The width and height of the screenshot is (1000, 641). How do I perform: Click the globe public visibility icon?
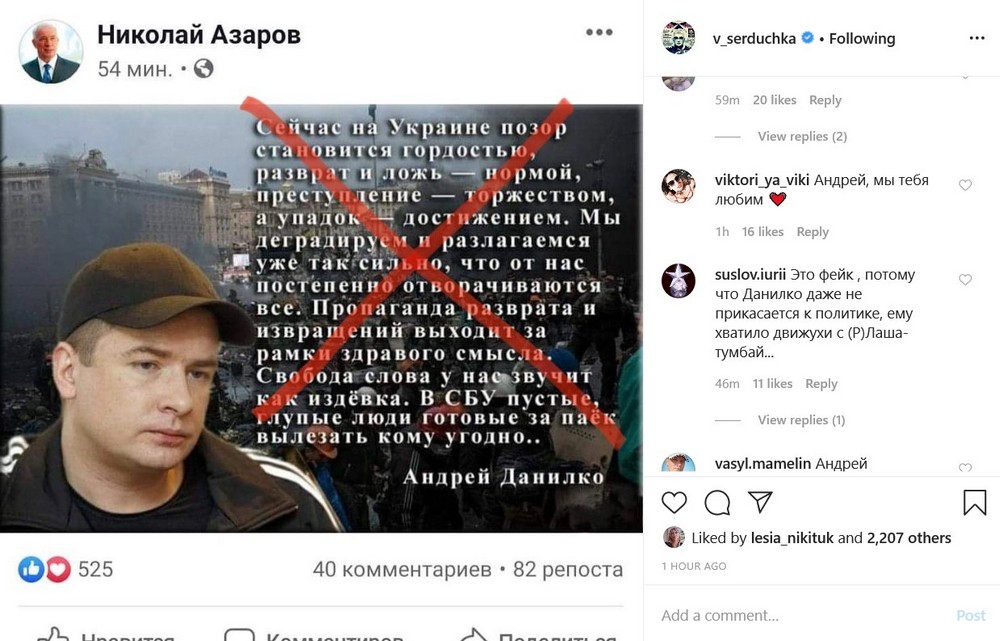203,68
